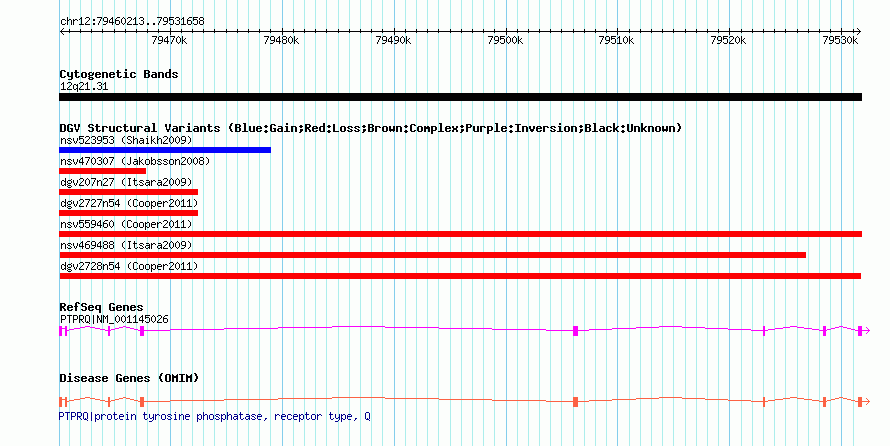Click the orange OMIM gene end arrow
The image size is (890, 446).
(x=866, y=402)
